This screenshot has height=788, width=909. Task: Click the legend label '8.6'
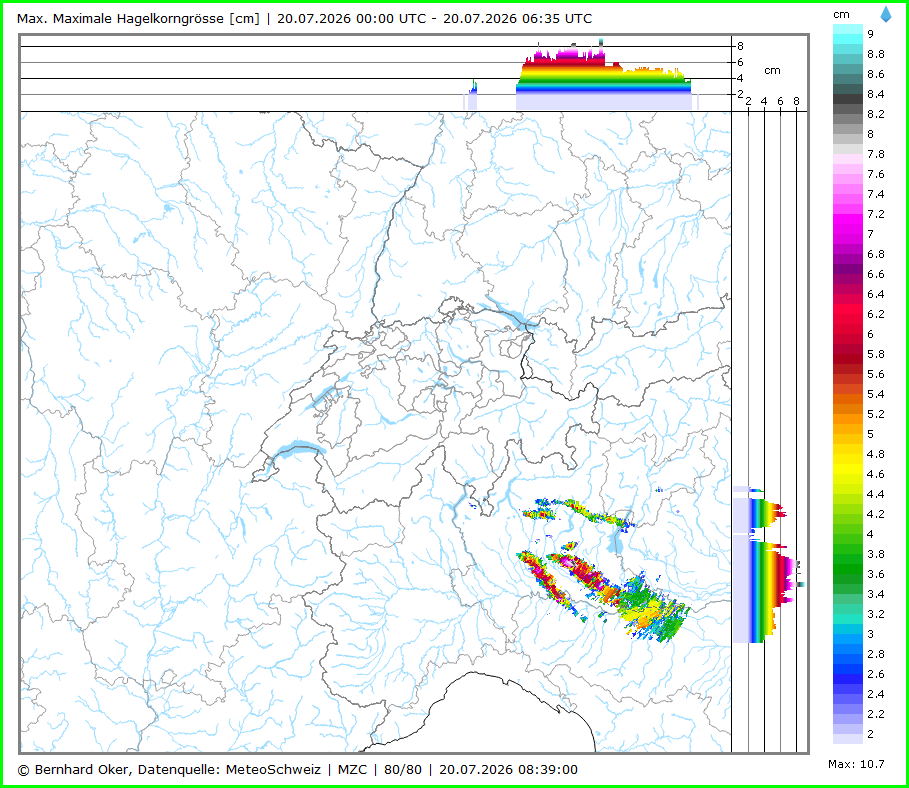(876, 74)
